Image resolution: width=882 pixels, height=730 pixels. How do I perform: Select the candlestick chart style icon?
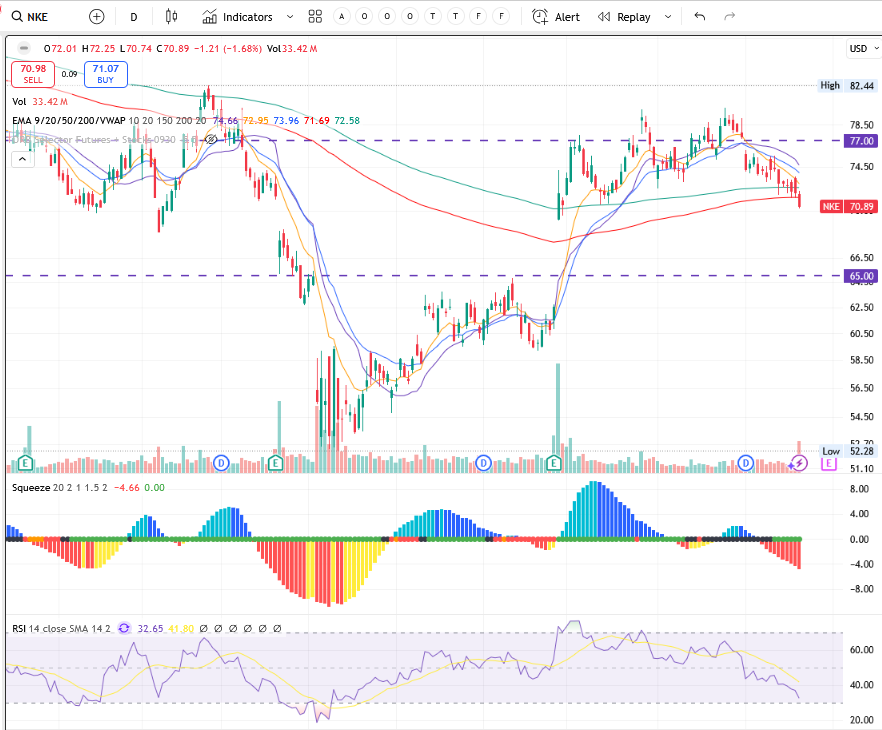click(170, 16)
